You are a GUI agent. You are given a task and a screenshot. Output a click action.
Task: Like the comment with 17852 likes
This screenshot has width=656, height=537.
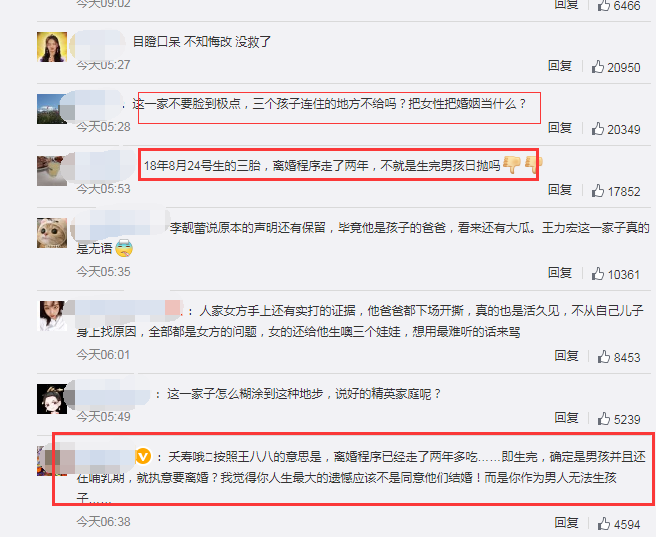click(x=597, y=190)
